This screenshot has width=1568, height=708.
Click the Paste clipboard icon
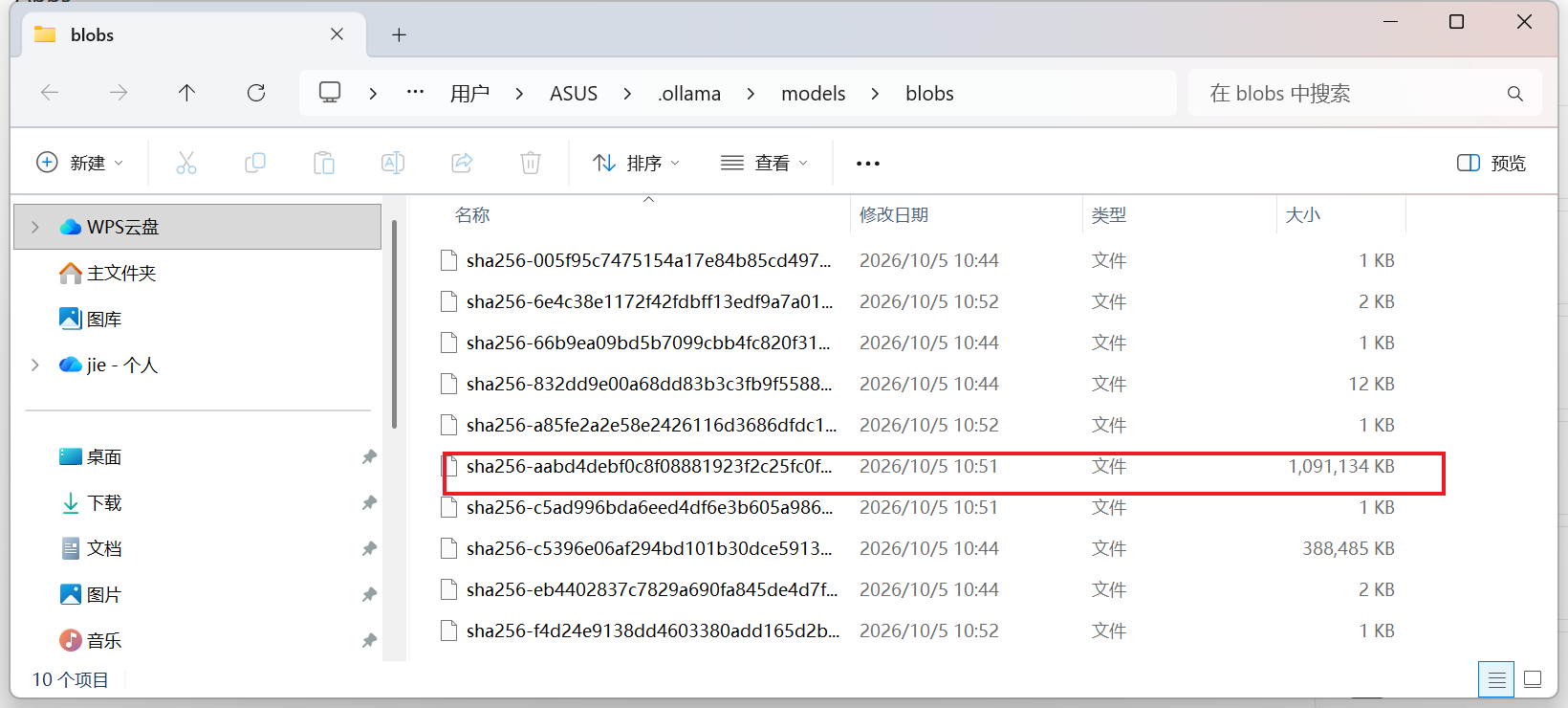pyautogui.click(x=324, y=163)
